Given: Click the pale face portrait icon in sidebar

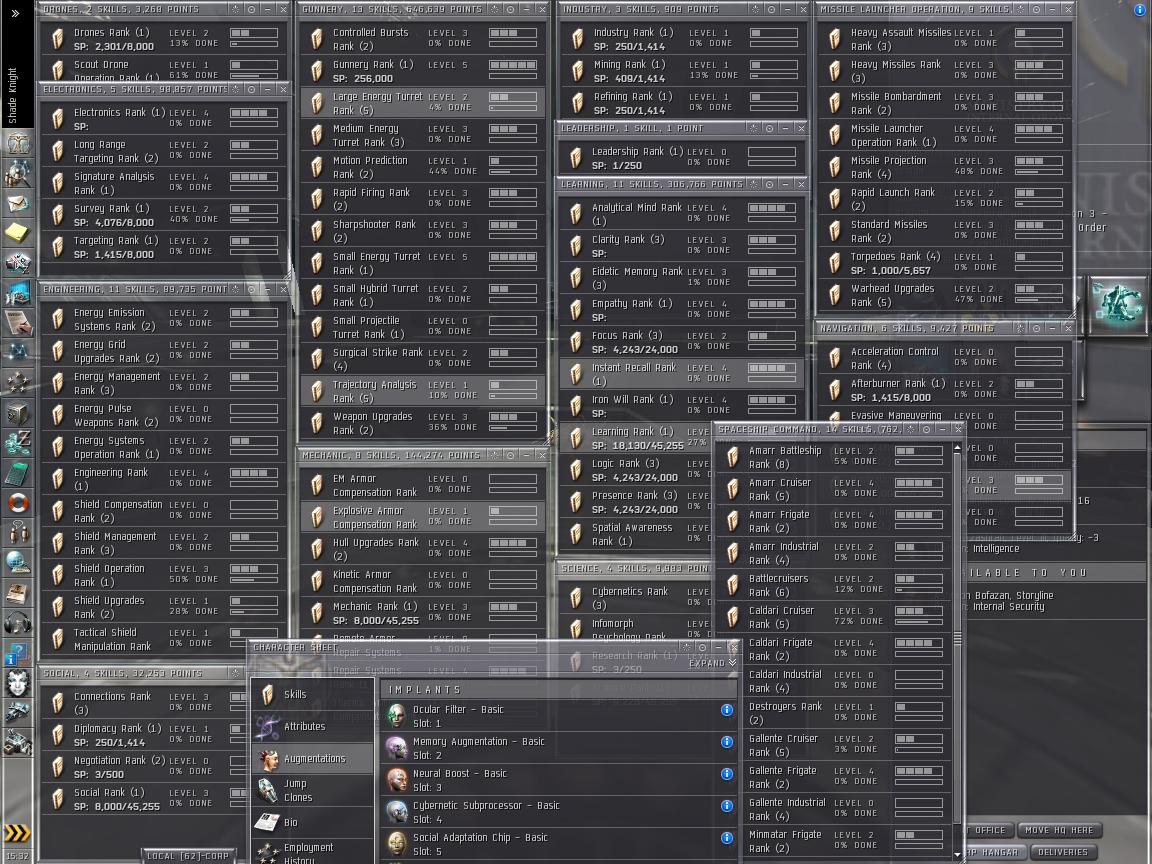Looking at the screenshot, I should pos(18,683).
